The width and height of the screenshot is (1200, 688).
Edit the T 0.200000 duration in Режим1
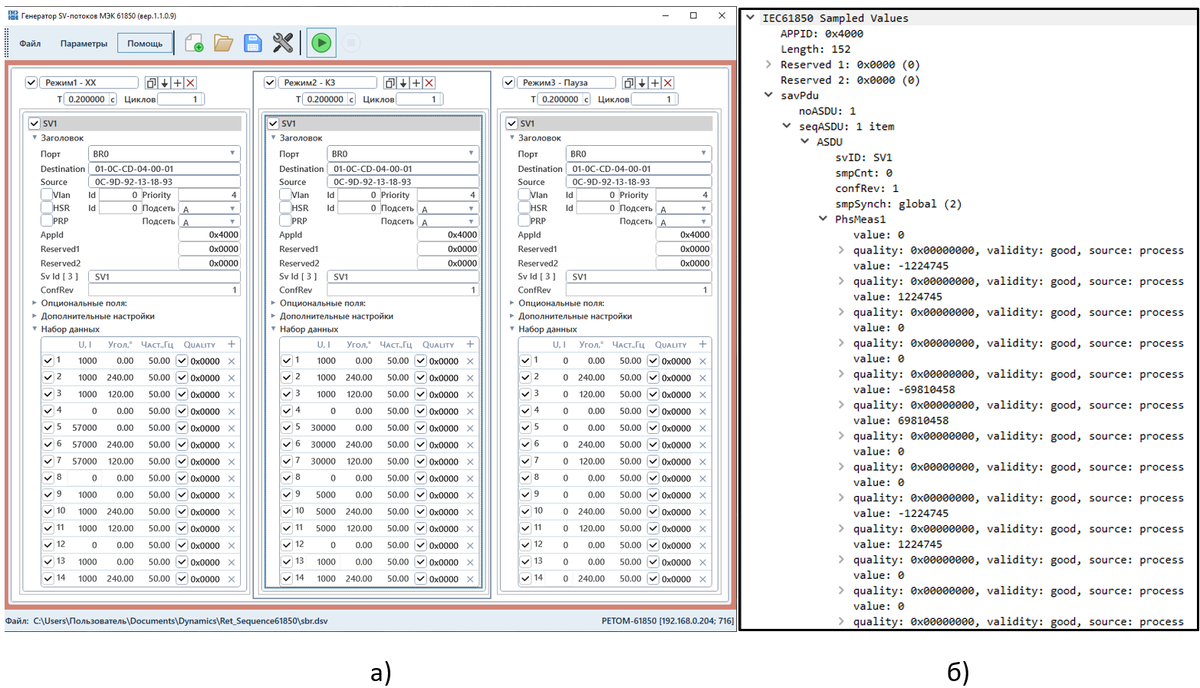click(92, 99)
